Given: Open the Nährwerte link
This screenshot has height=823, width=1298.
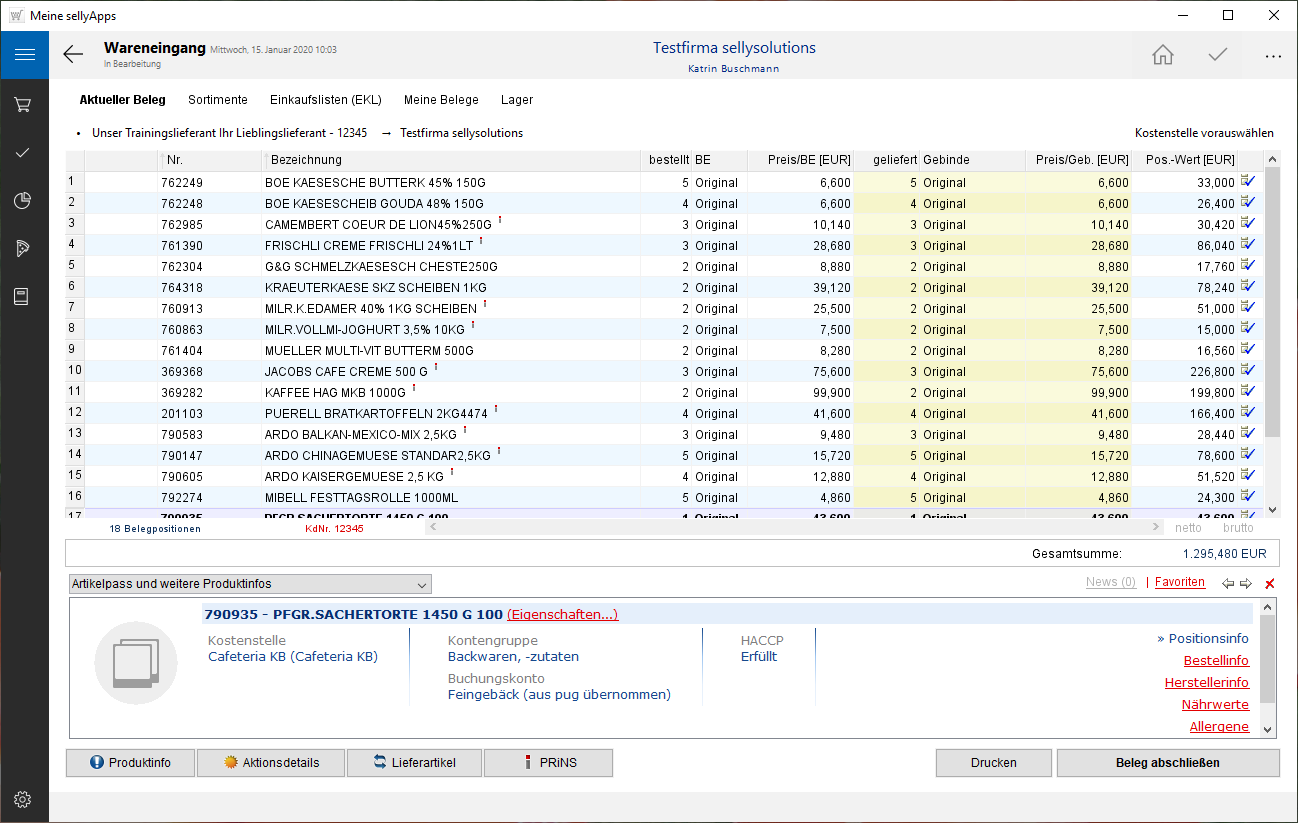Looking at the screenshot, I should click(x=1215, y=705).
